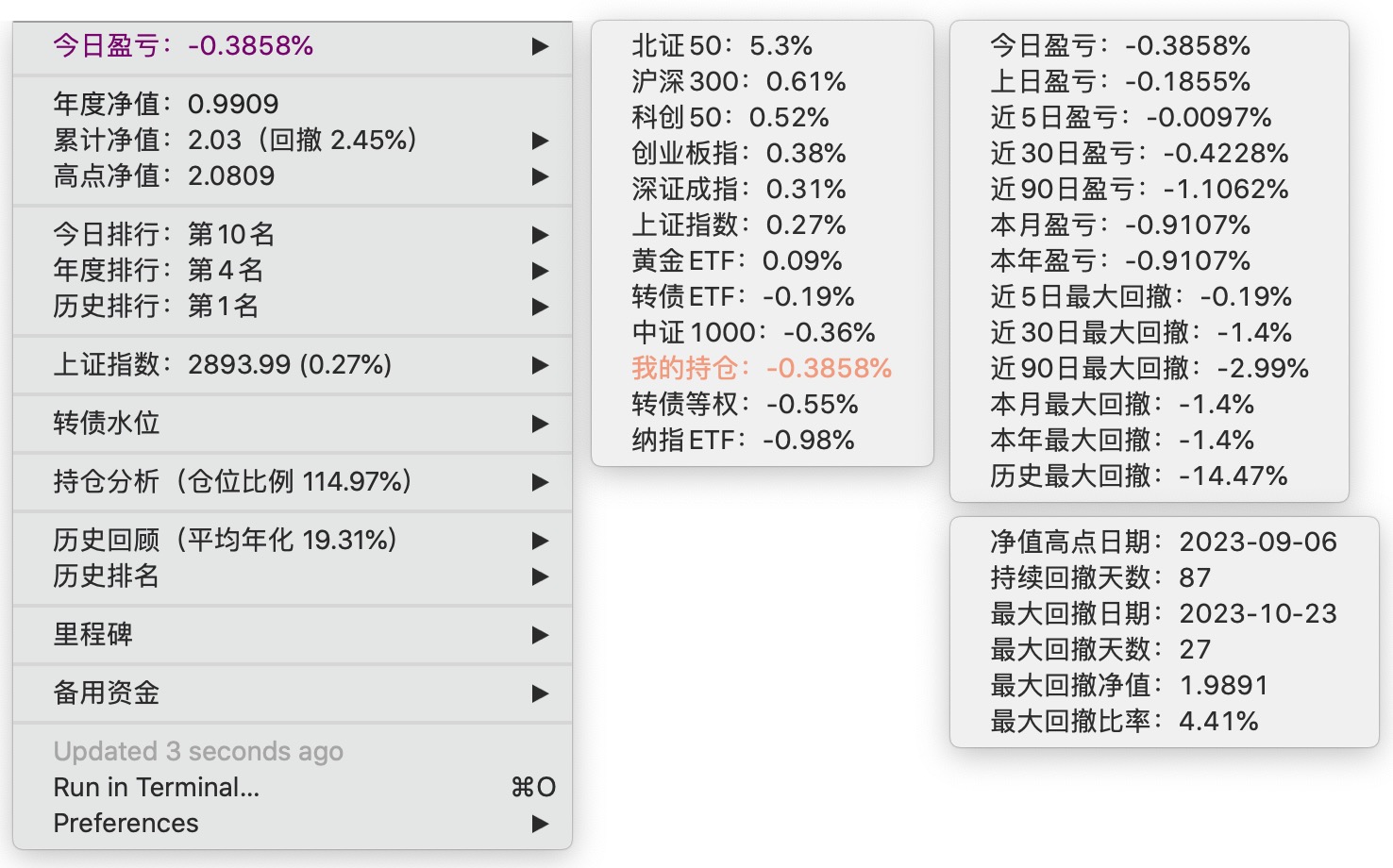The height and width of the screenshot is (868, 1393).
Task: Expand the 高点净值 submenu arrow
Action: click(540, 176)
